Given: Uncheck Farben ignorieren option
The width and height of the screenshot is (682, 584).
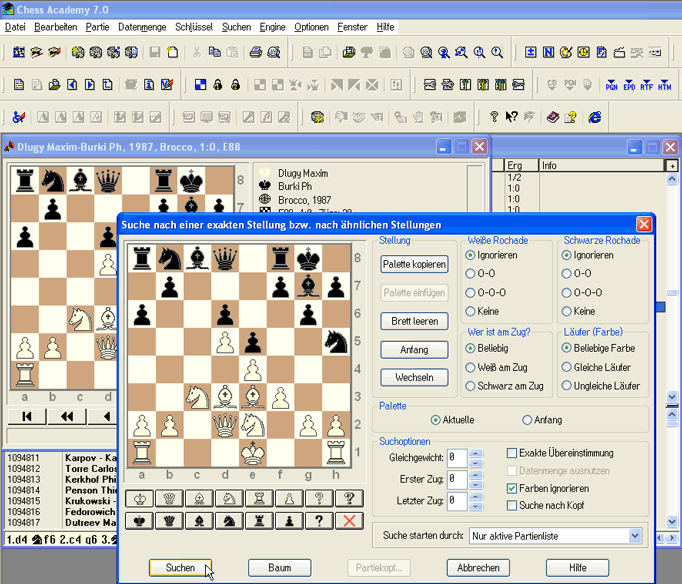Looking at the screenshot, I should [x=513, y=488].
